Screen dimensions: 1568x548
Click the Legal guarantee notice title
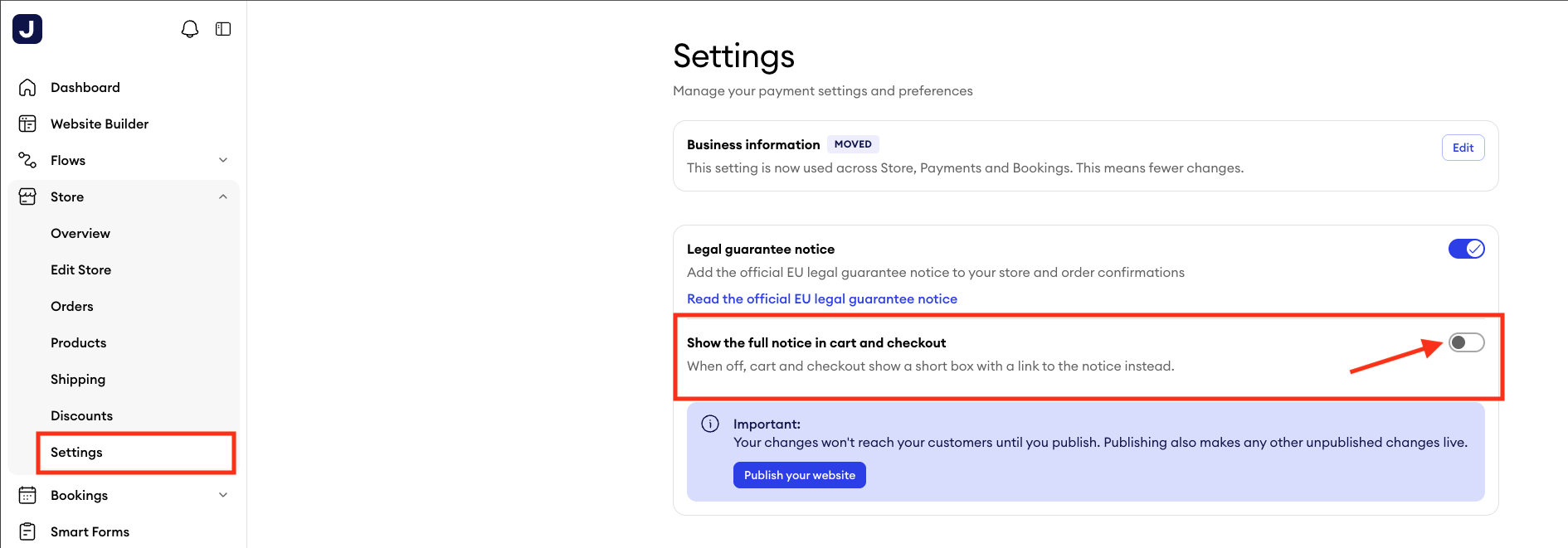tap(761, 249)
